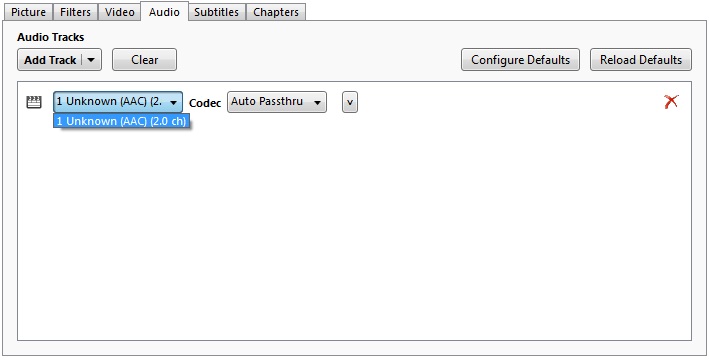The width and height of the screenshot is (709, 360).
Task: Open the Chapters tab
Action: click(276, 12)
